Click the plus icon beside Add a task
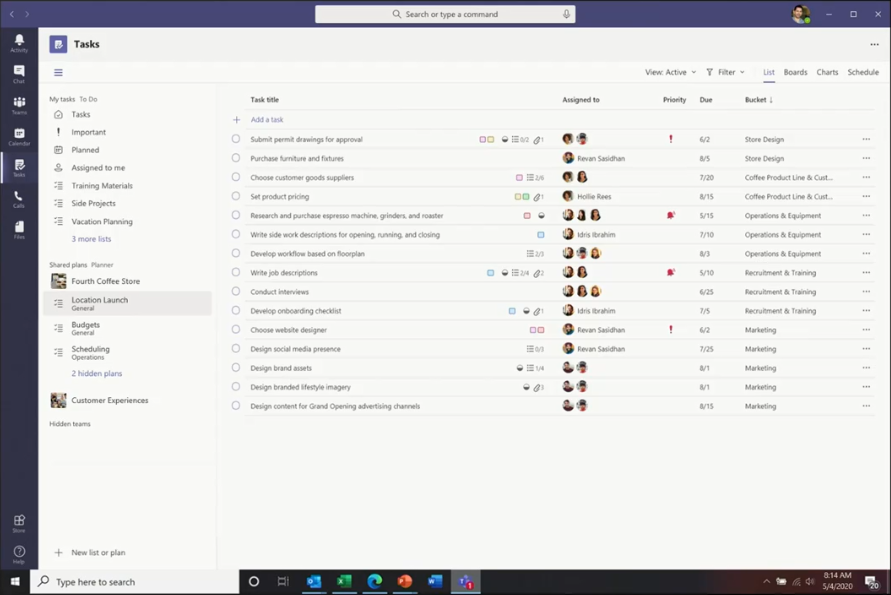 (x=236, y=119)
